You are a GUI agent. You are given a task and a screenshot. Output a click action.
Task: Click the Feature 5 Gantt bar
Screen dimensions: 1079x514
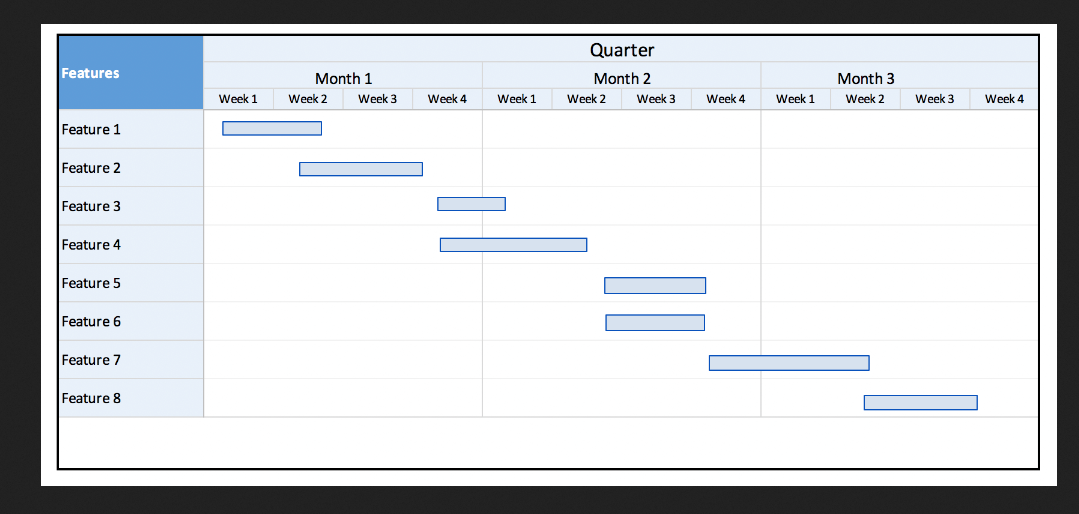(x=655, y=286)
